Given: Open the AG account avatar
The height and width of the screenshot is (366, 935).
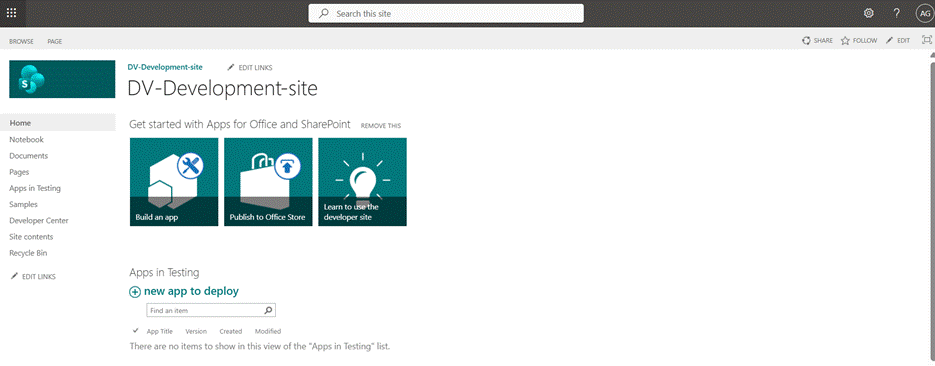Looking at the screenshot, I should click(924, 13).
